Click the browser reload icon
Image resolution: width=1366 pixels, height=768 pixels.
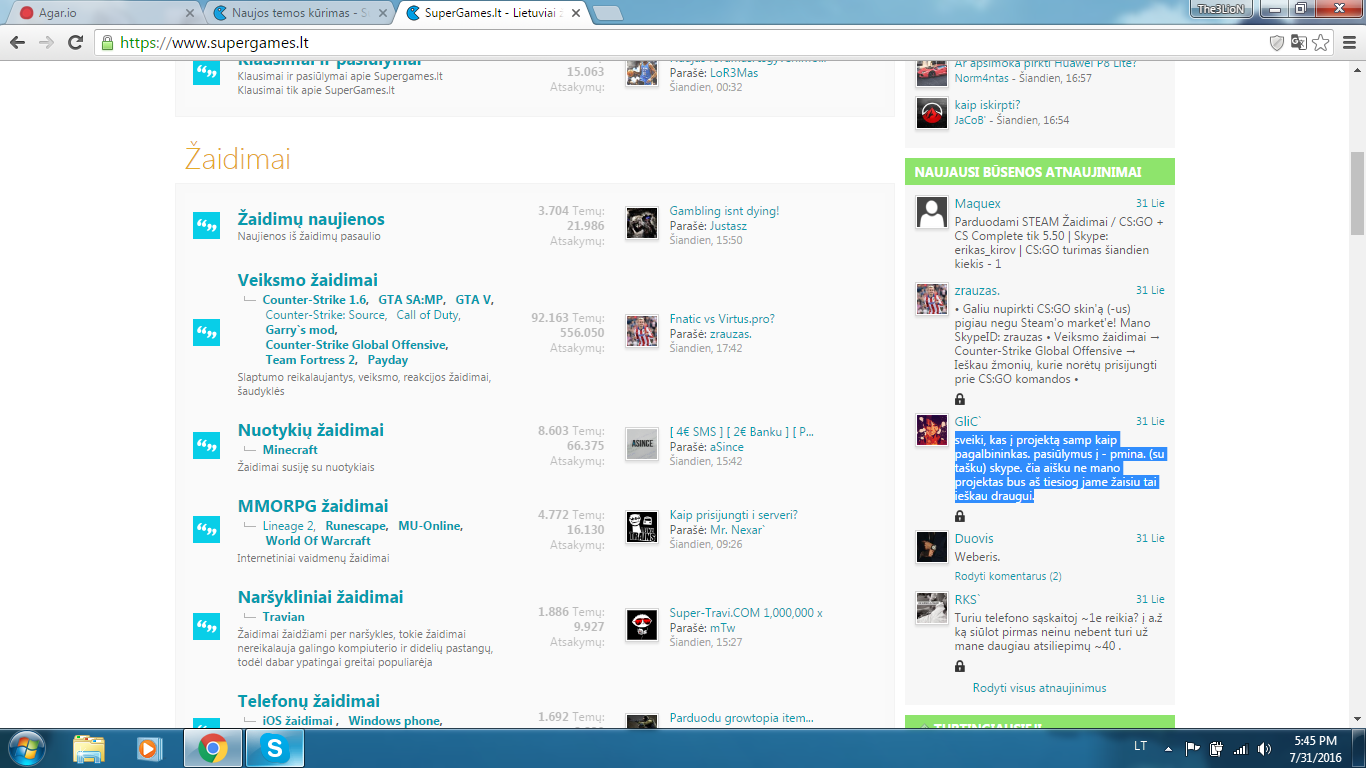pyautogui.click(x=75, y=43)
